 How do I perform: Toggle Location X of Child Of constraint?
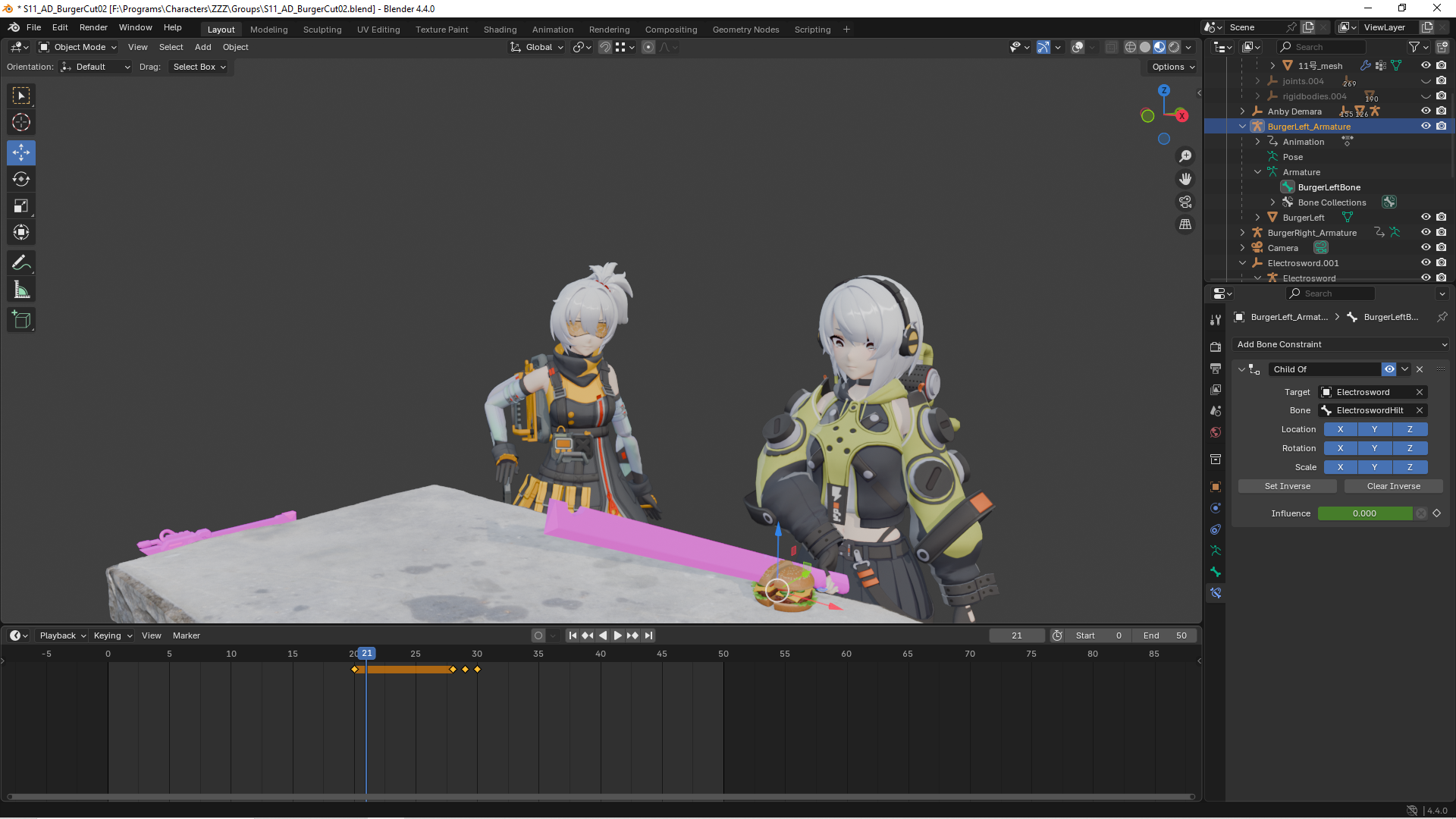1340,429
